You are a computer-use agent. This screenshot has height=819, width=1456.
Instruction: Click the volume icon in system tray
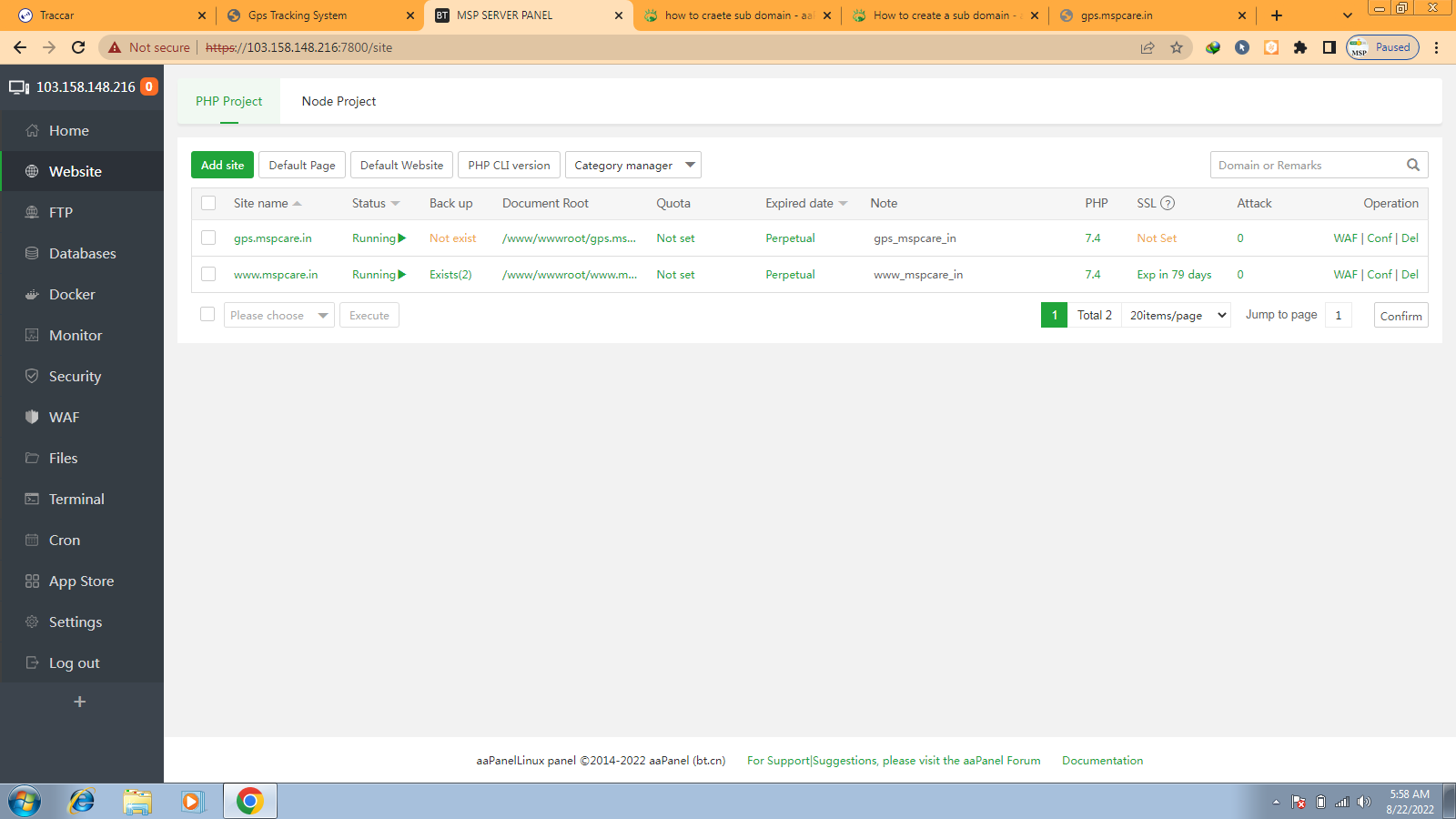[1363, 802]
